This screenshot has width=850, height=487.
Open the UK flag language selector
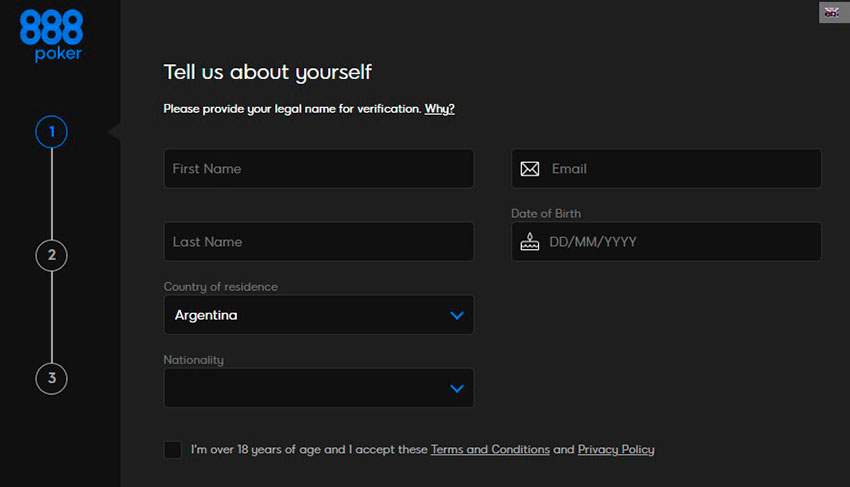click(x=834, y=12)
